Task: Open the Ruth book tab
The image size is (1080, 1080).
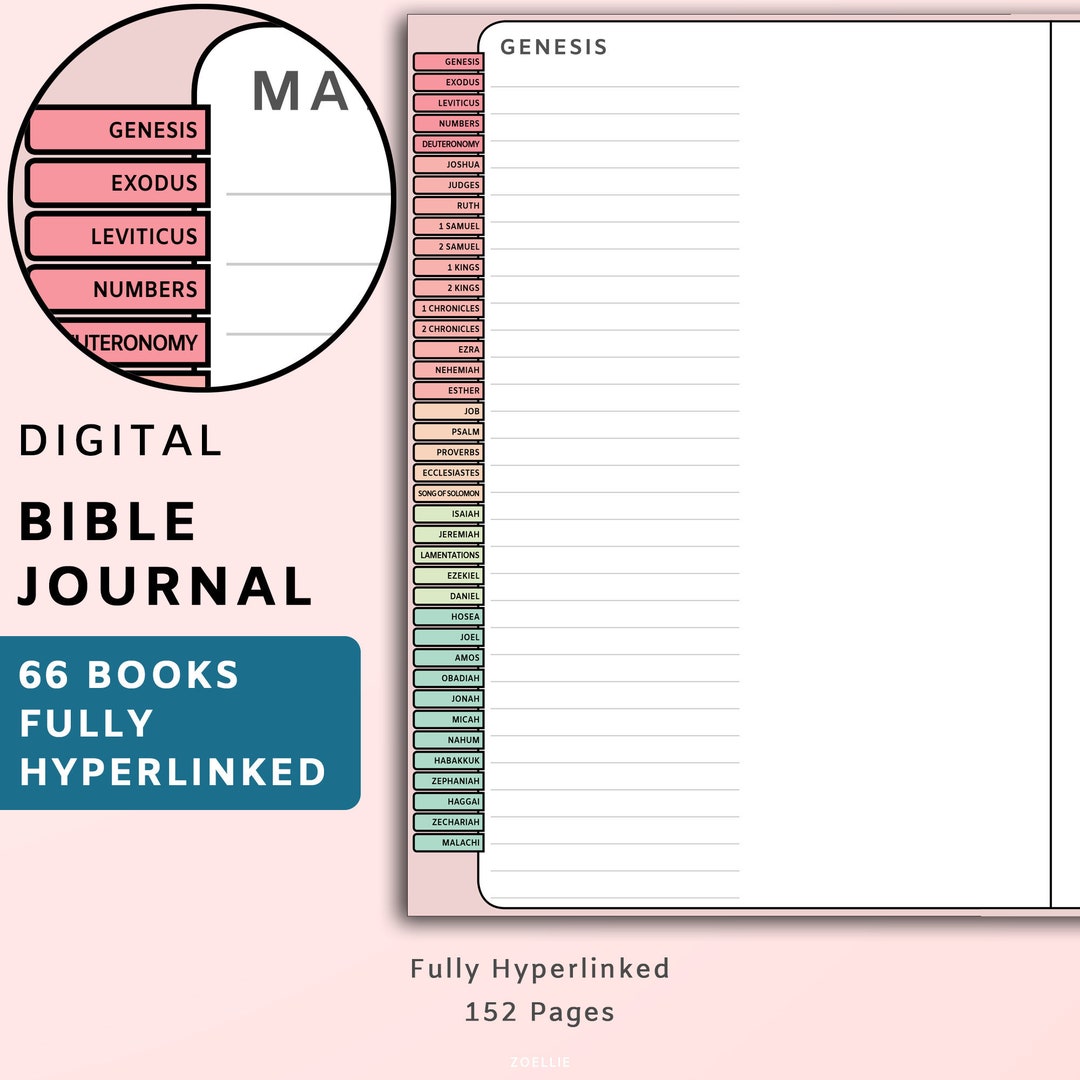Action: (449, 206)
